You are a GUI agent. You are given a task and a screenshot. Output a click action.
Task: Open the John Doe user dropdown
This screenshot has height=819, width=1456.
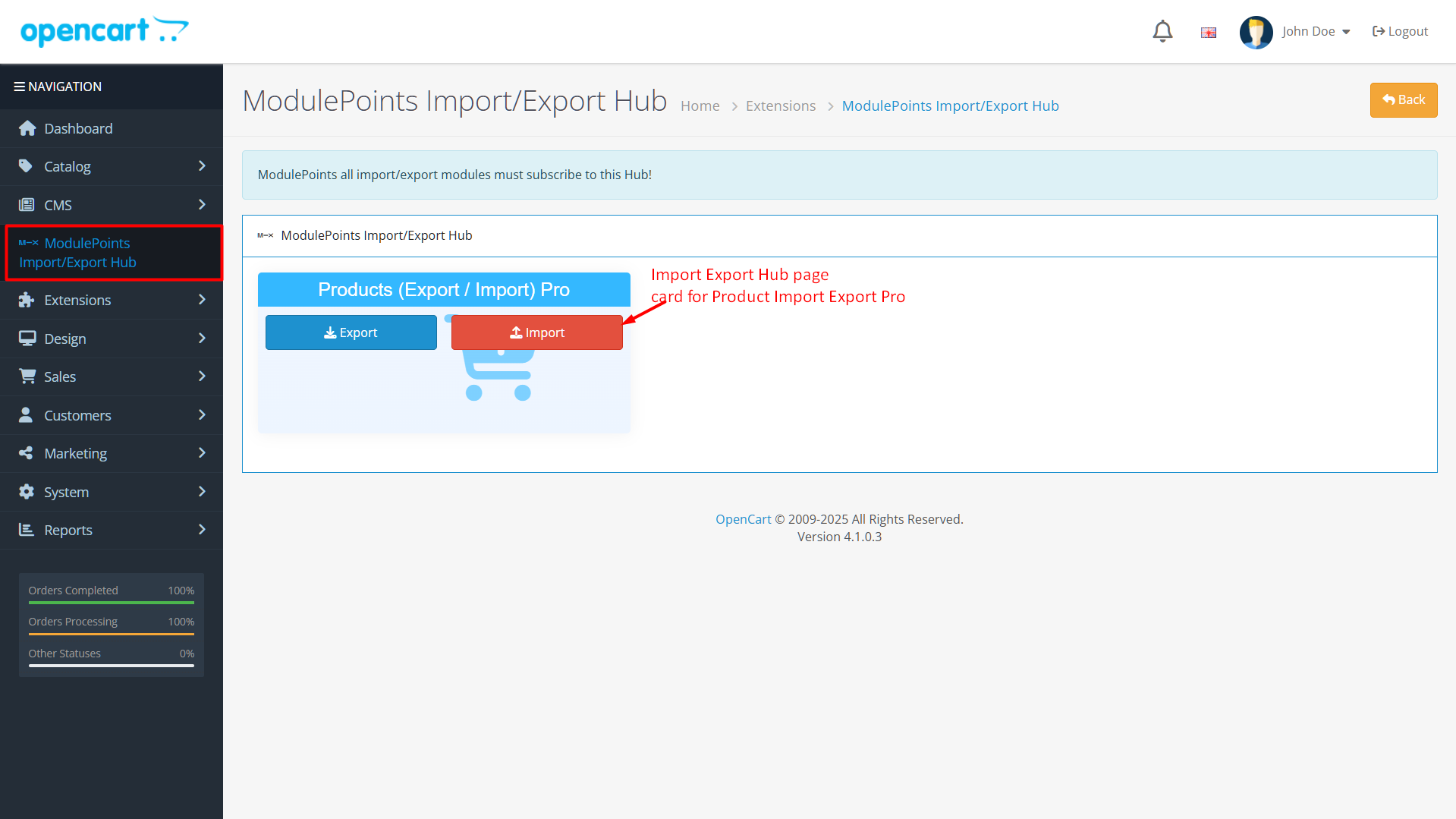coord(1316,32)
